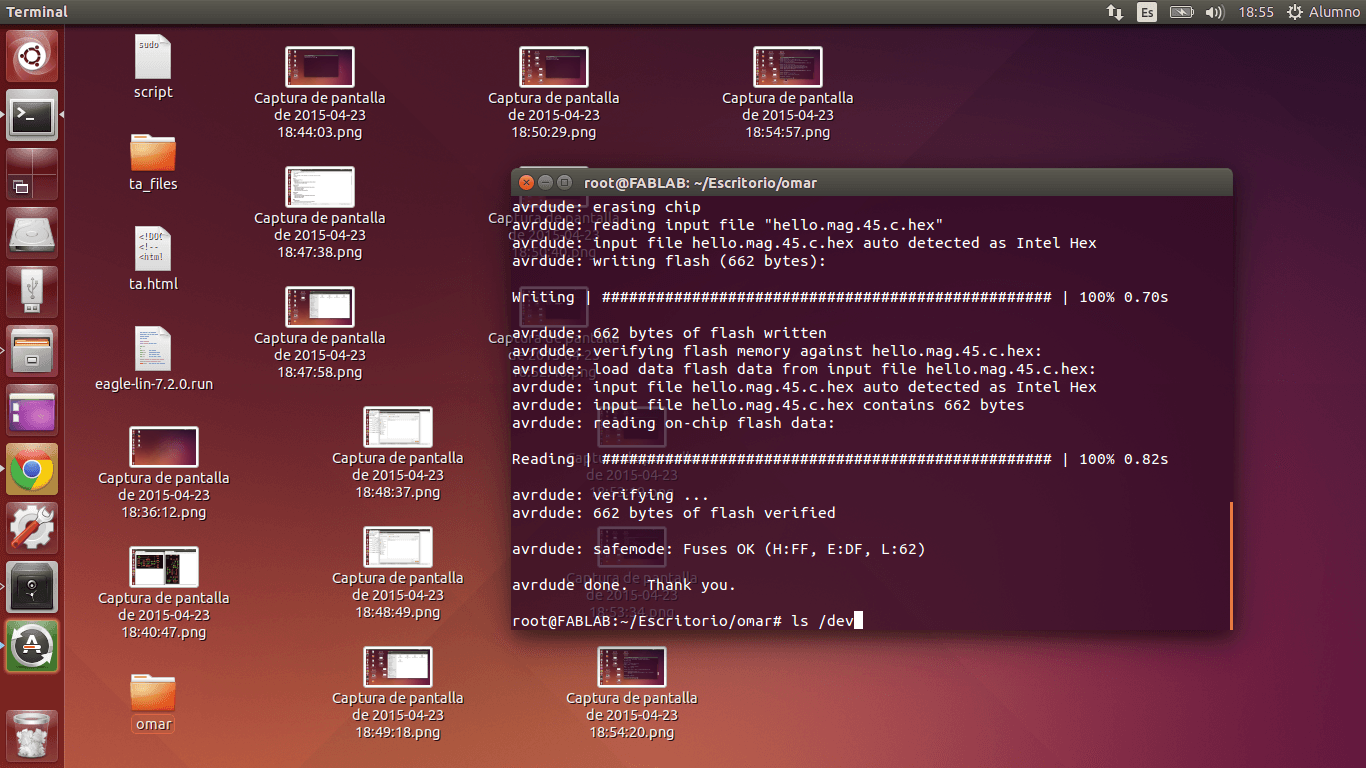
Task: Open the hard disk drive launcher icon
Action: [33, 233]
